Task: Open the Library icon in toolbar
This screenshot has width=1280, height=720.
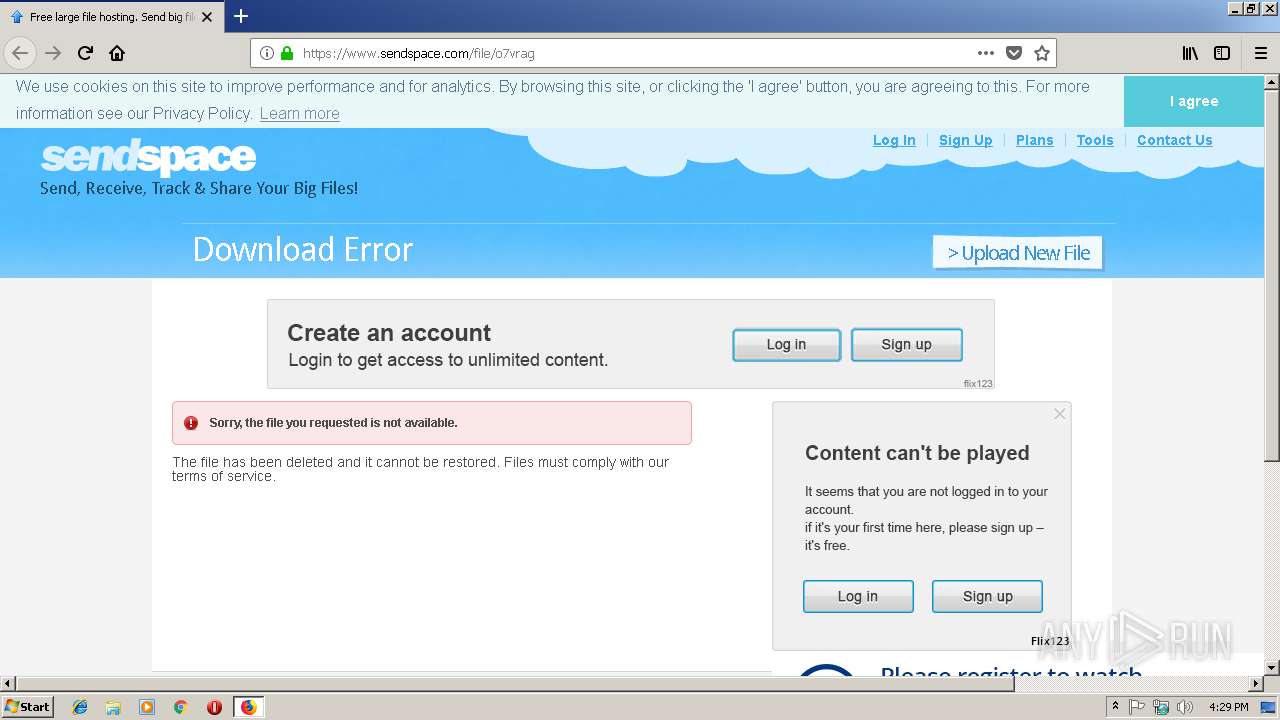Action: click(1190, 53)
